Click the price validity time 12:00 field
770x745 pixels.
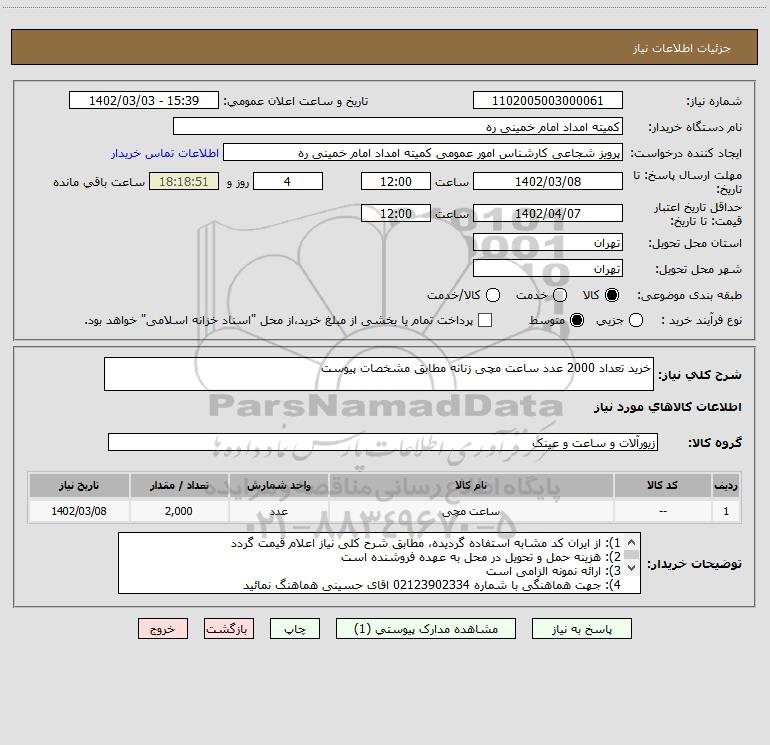click(396, 213)
